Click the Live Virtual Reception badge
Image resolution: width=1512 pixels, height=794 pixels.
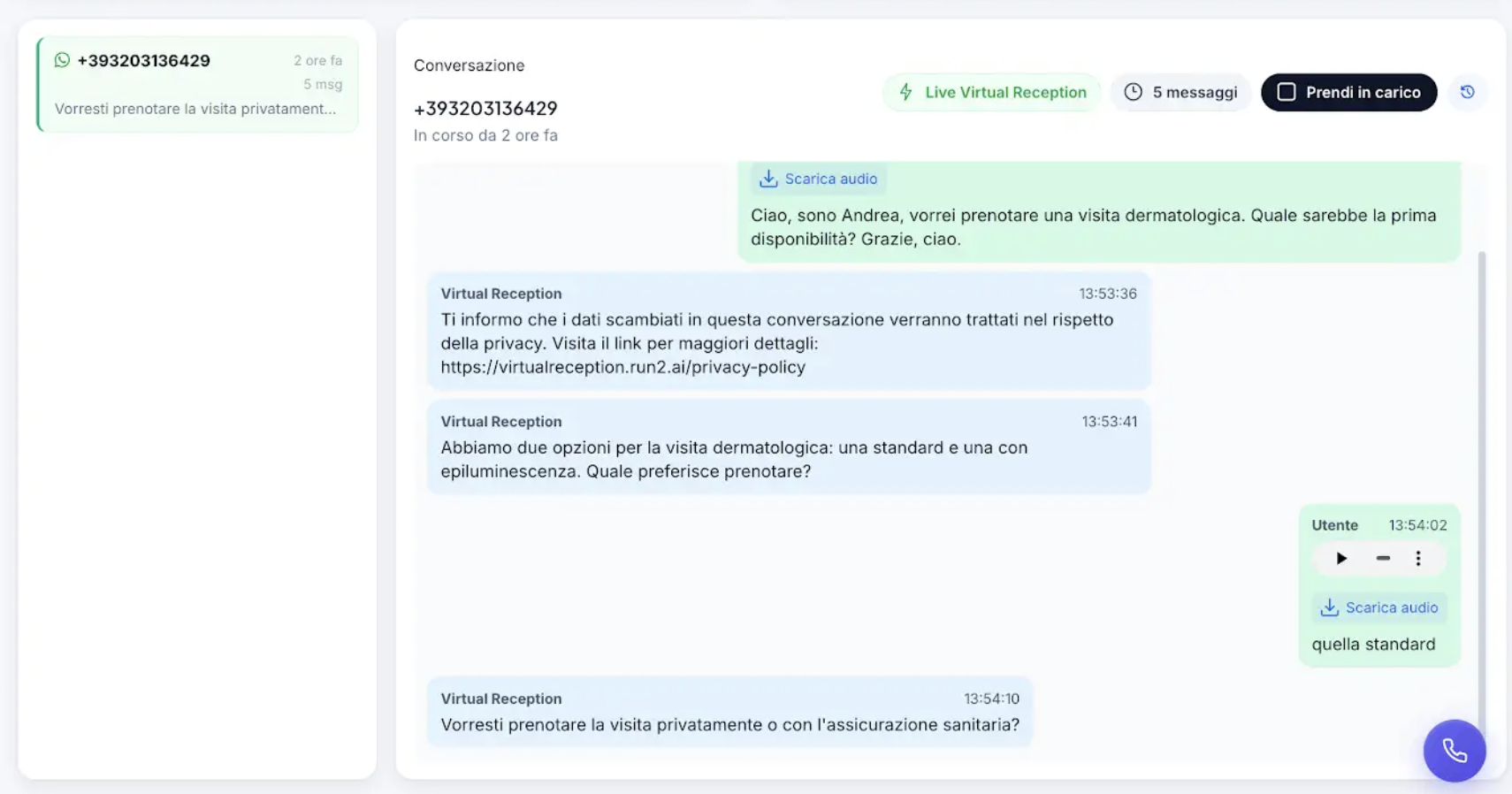click(x=992, y=92)
